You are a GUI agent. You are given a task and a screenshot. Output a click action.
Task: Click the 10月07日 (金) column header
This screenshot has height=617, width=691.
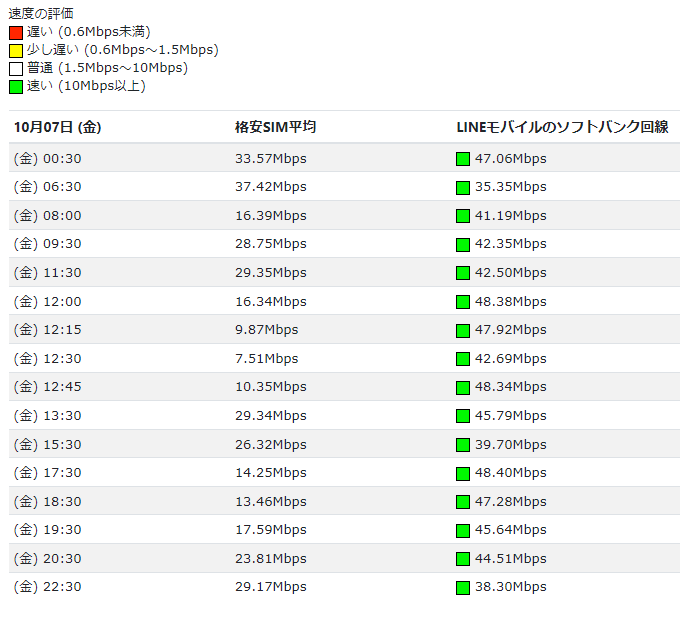(57, 127)
